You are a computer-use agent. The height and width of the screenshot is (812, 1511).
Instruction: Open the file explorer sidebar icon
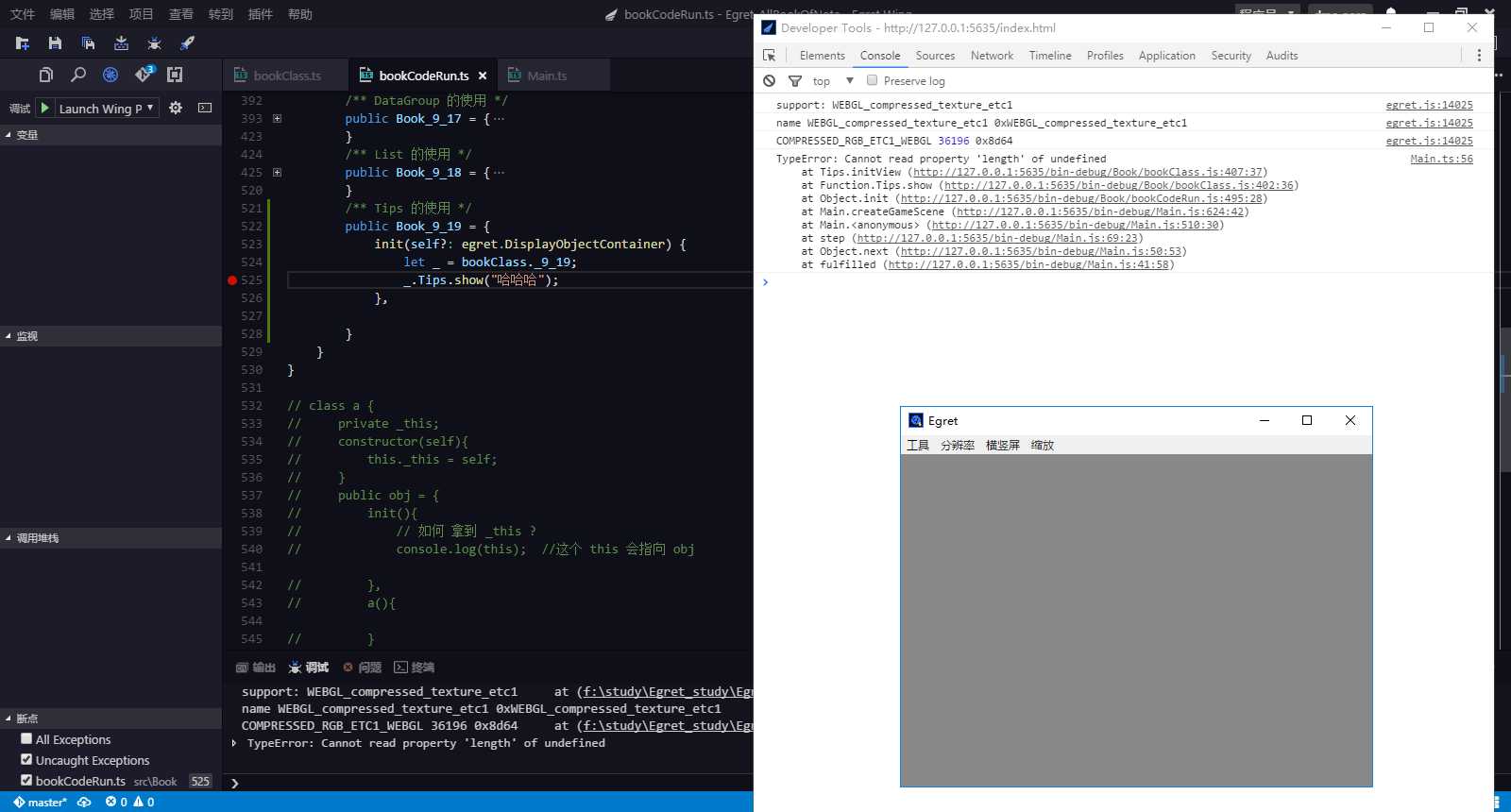point(45,75)
